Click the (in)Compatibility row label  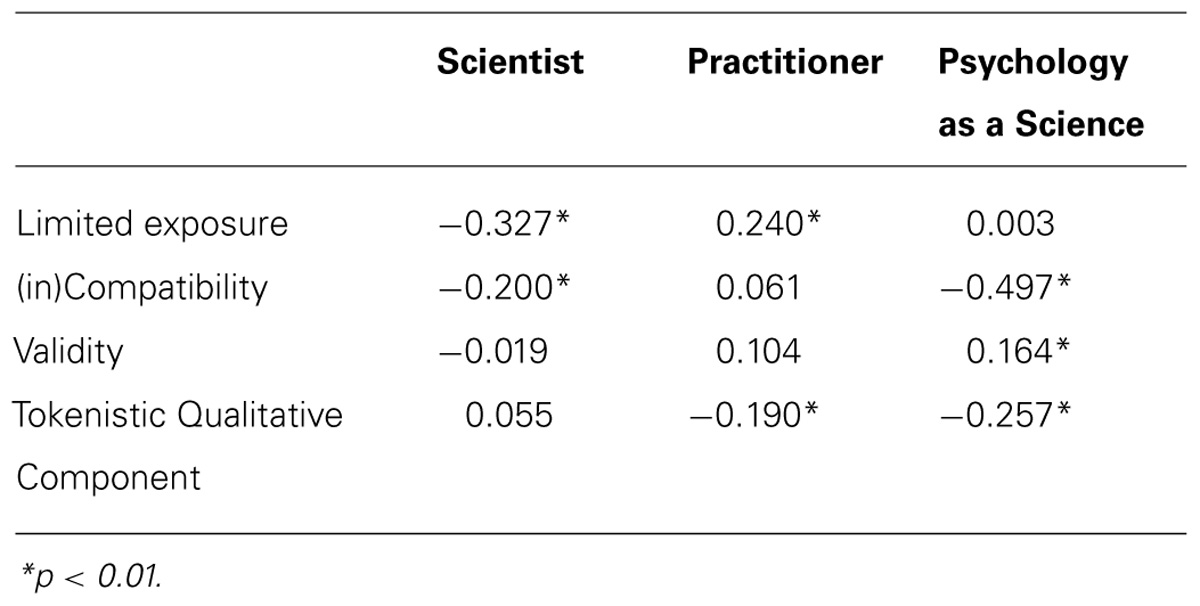tap(141, 288)
